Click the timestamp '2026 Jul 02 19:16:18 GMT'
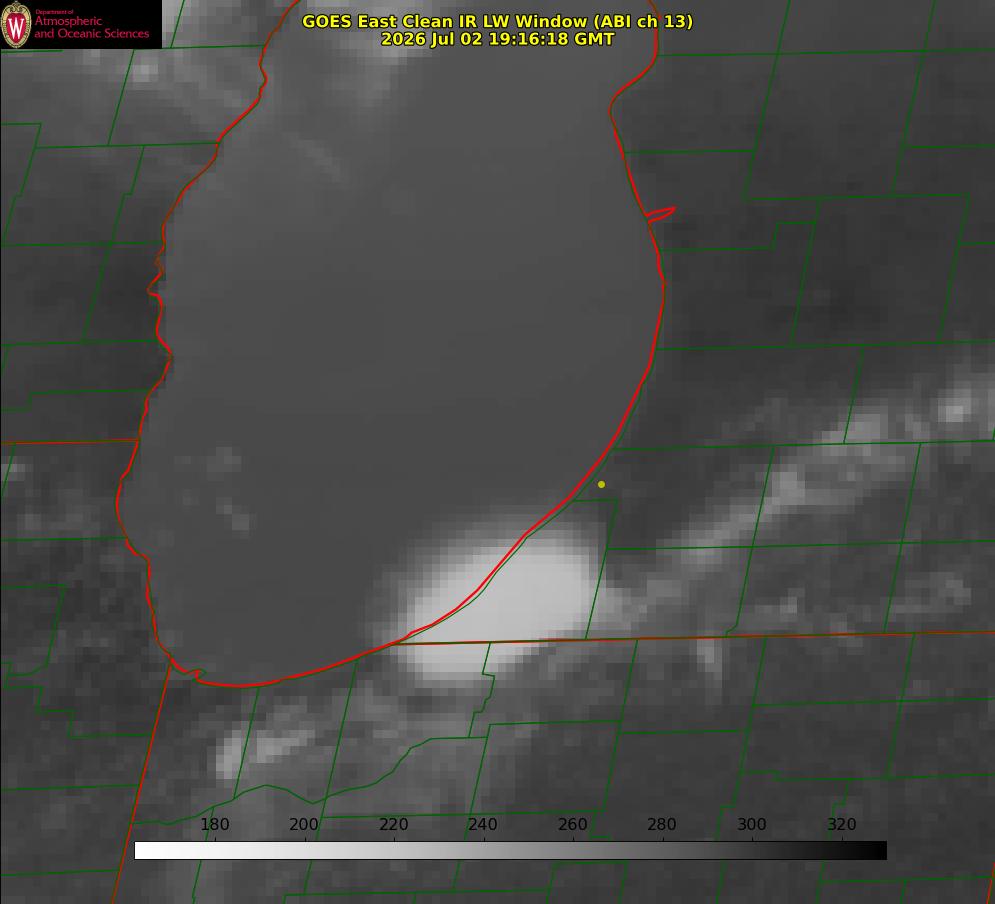 tap(498, 39)
